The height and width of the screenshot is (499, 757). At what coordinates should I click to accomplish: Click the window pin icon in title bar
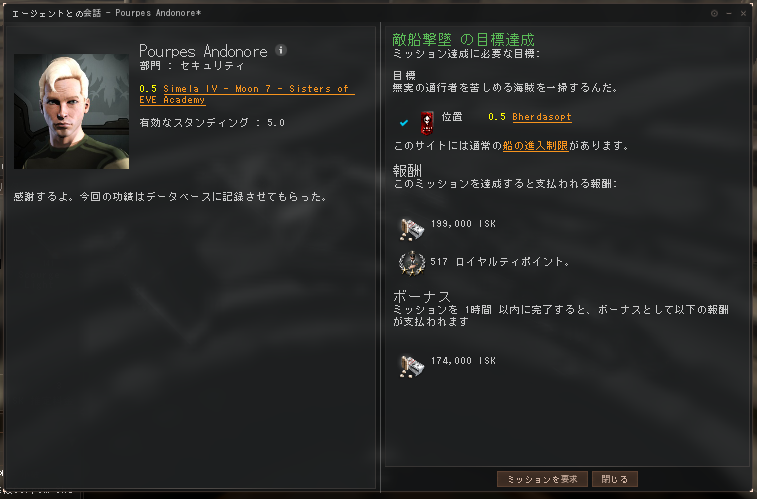[x=715, y=14]
